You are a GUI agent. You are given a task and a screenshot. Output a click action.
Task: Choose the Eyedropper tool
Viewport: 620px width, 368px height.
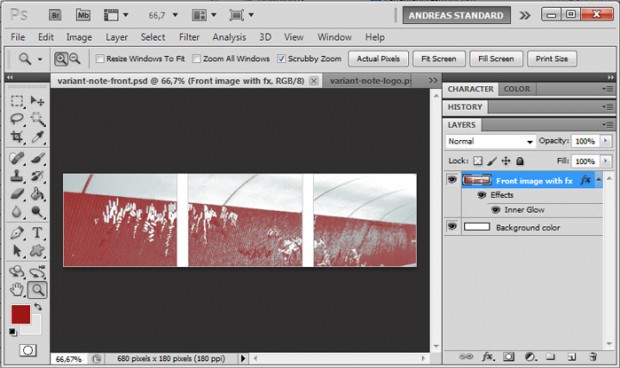point(38,137)
